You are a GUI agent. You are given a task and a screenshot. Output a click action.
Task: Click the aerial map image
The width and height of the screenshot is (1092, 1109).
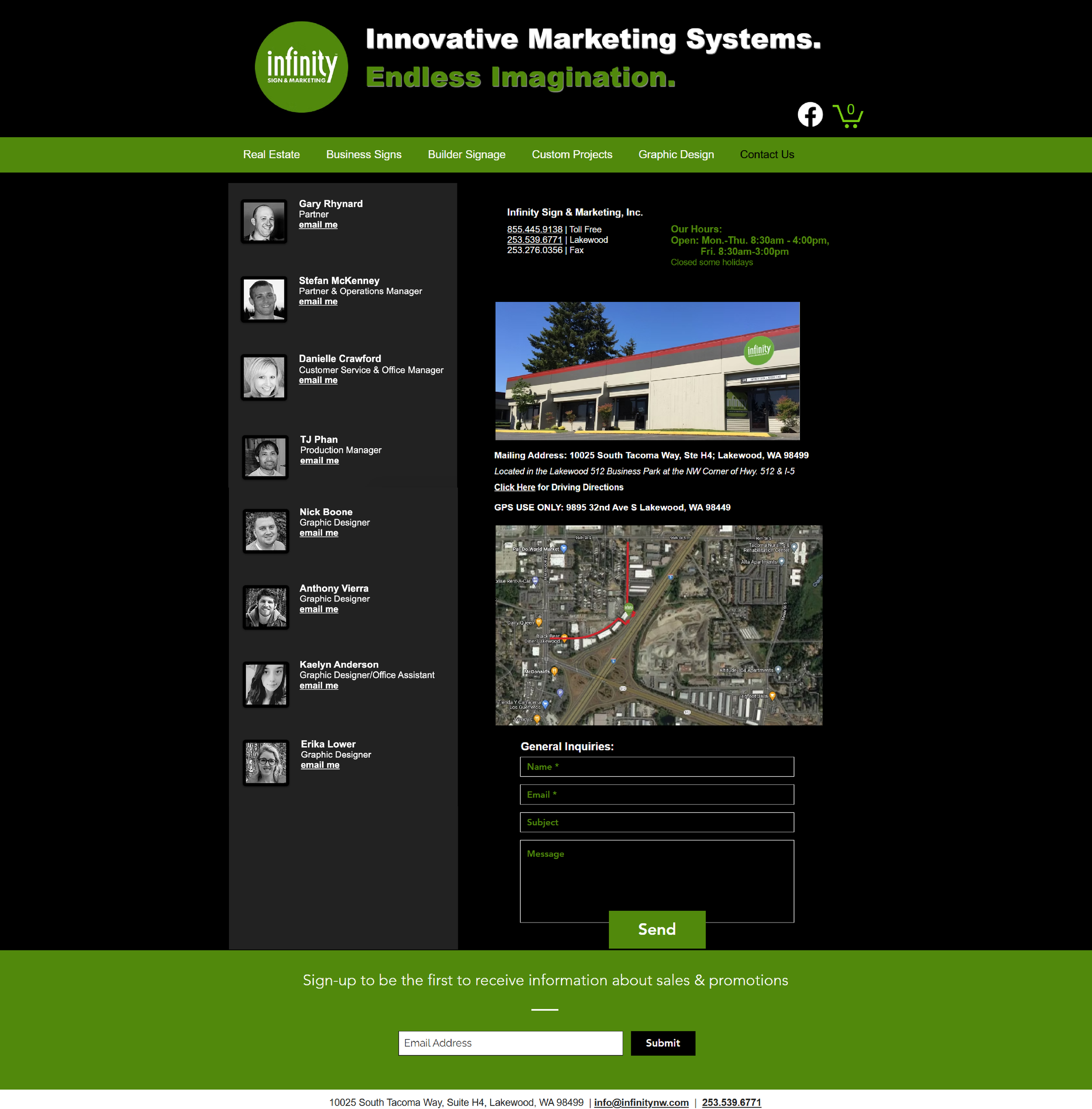[658, 625]
